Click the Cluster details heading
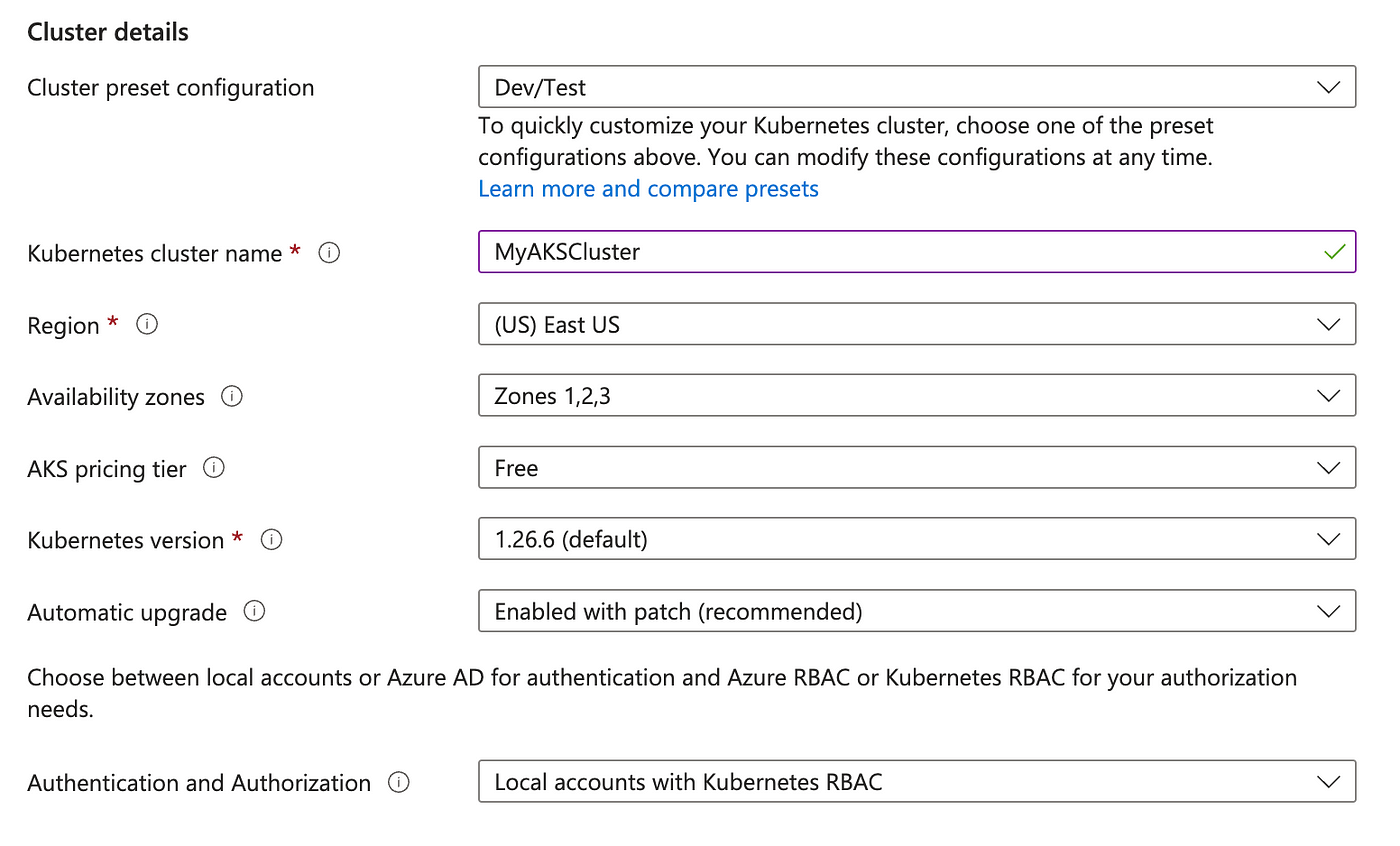The image size is (1400, 846). point(108,32)
